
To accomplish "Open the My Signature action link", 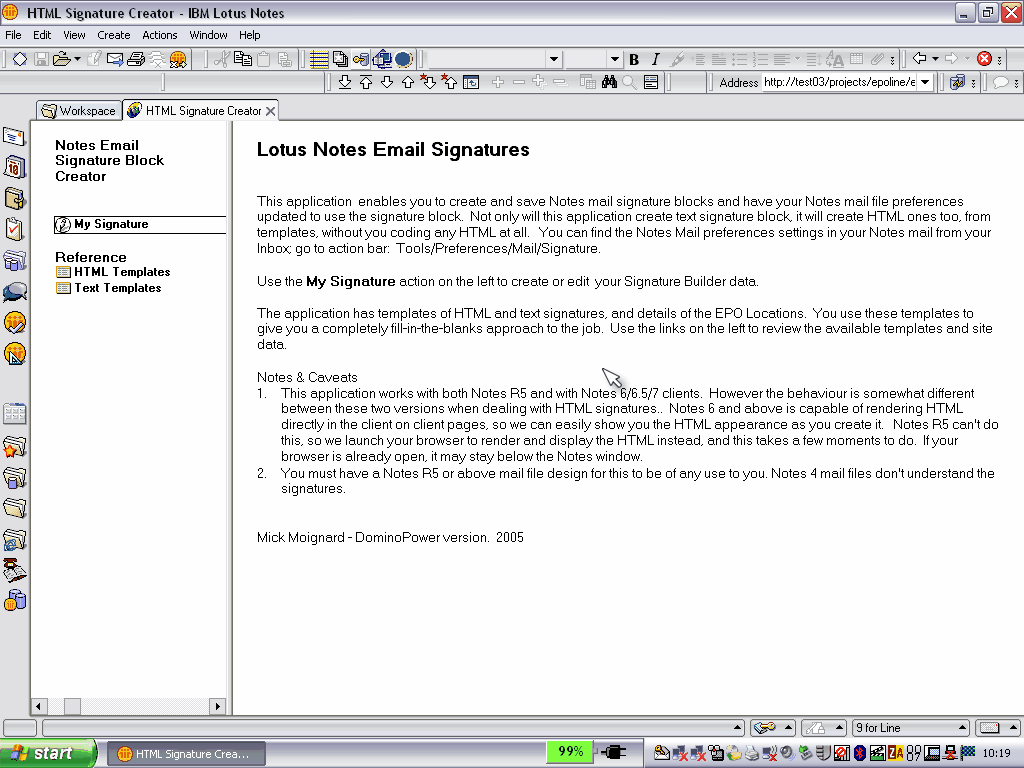I will 110,224.
